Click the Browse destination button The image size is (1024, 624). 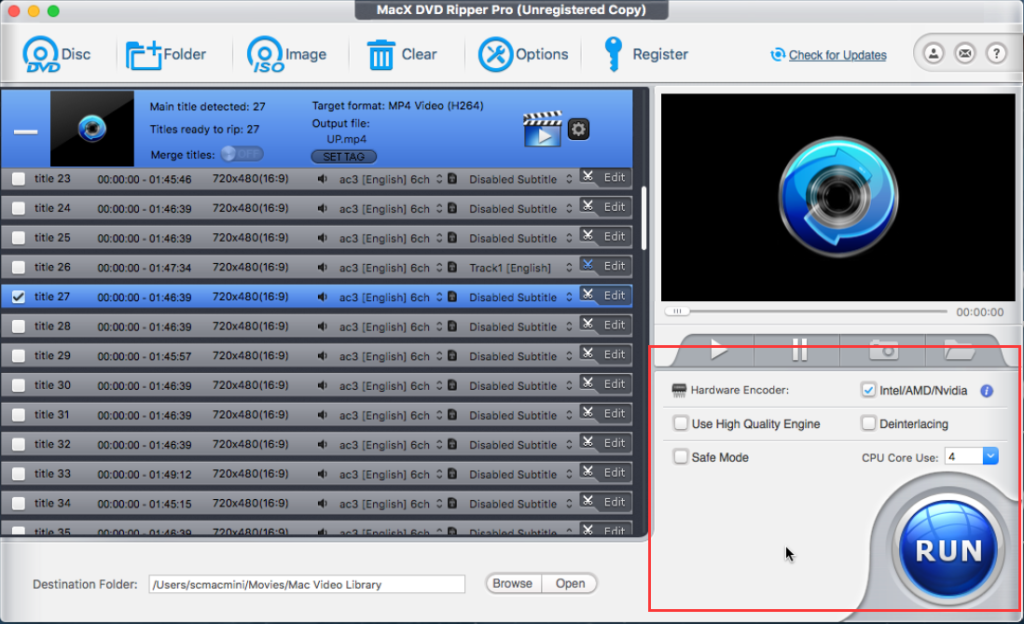513,584
